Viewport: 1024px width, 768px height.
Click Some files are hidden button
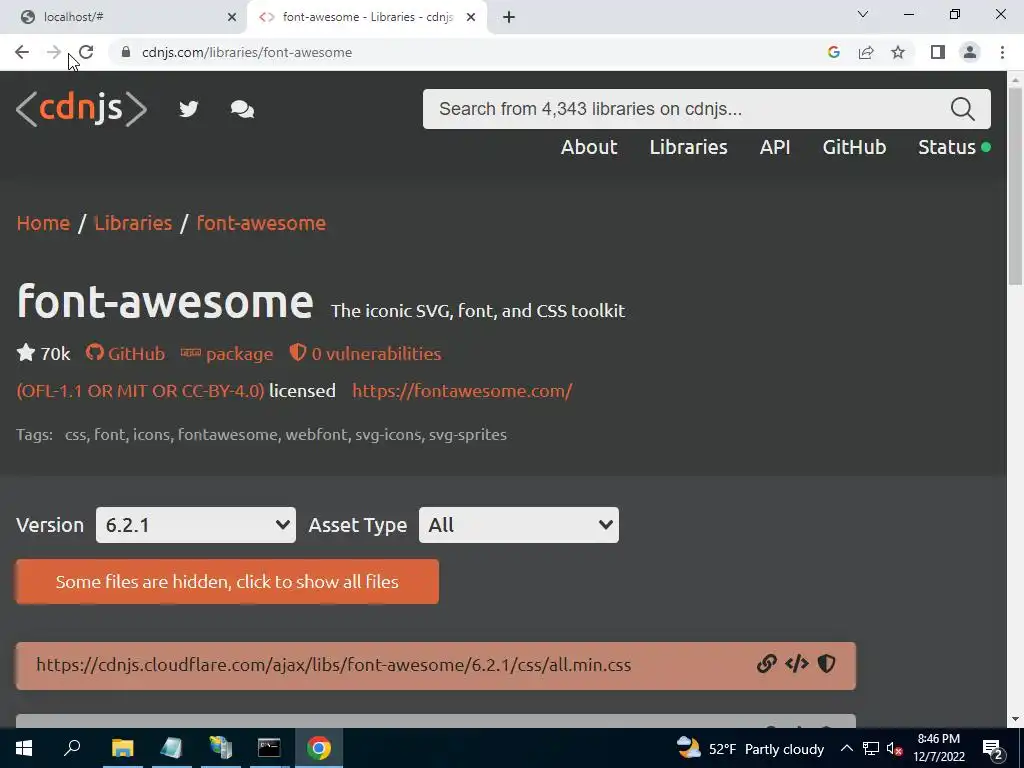click(x=227, y=581)
